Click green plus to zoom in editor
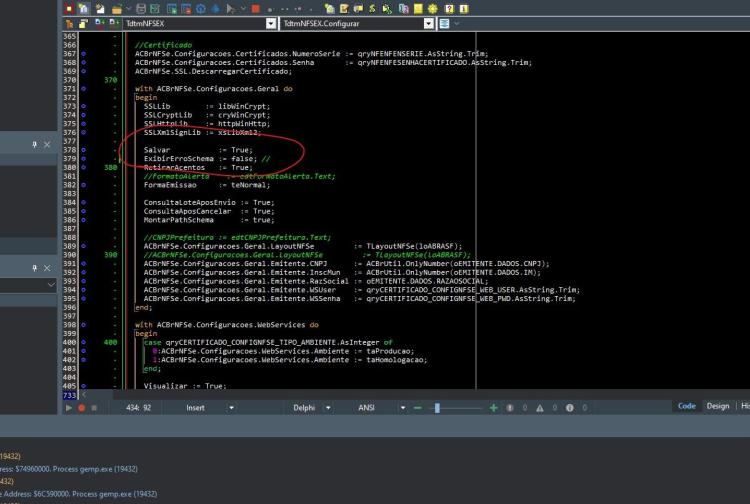This screenshot has width=750, height=504. tap(494, 408)
